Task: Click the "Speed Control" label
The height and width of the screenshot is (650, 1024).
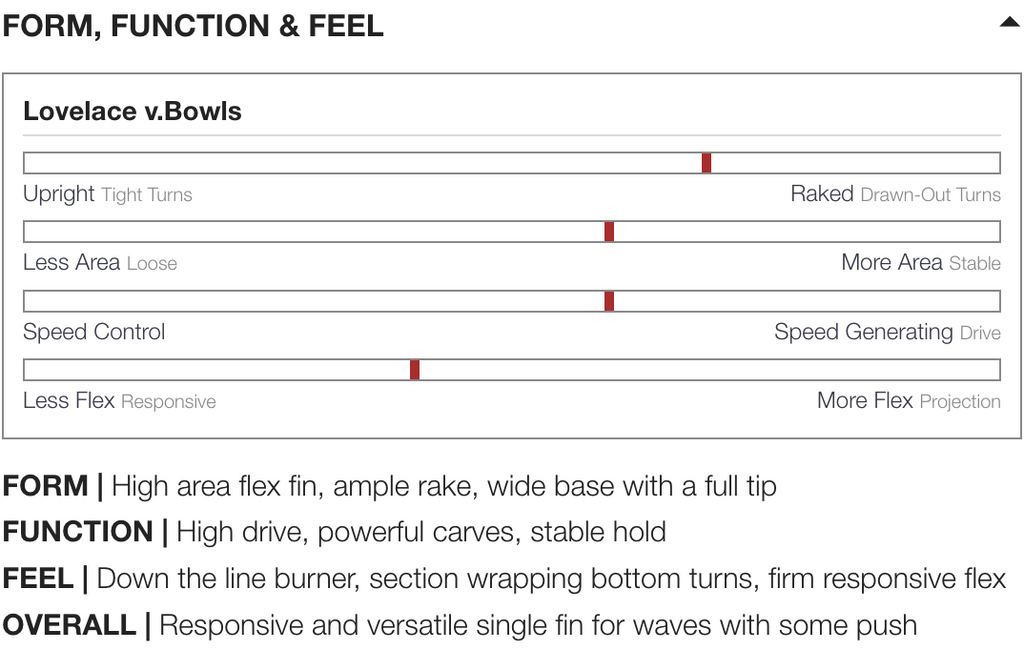Action: (94, 332)
